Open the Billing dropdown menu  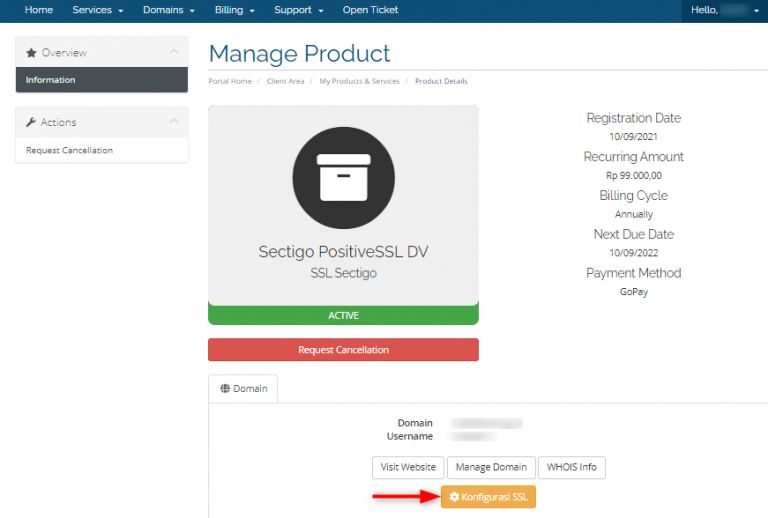pyautogui.click(x=234, y=10)
